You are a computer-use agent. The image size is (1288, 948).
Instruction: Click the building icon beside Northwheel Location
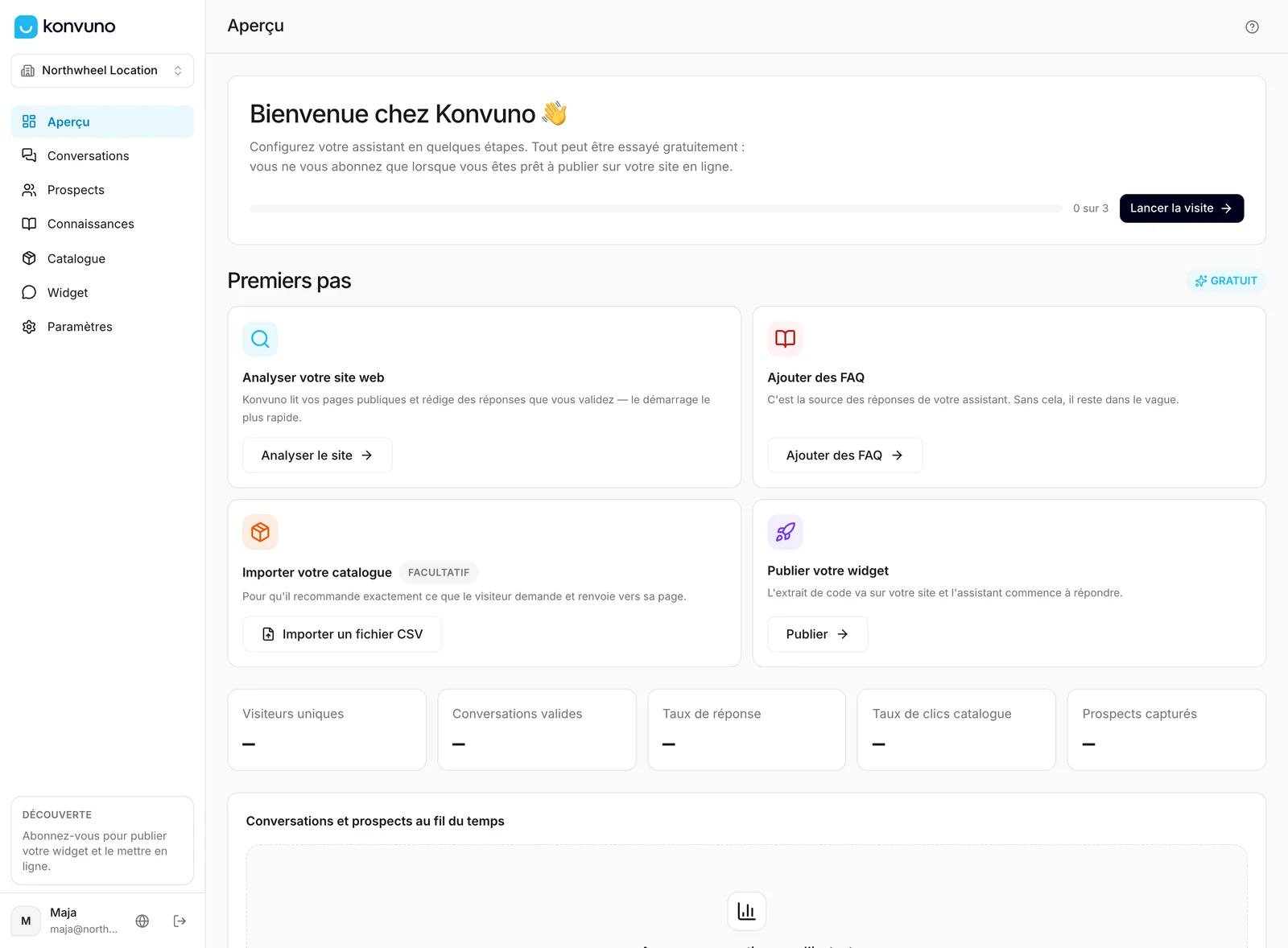tap(27, 71)
